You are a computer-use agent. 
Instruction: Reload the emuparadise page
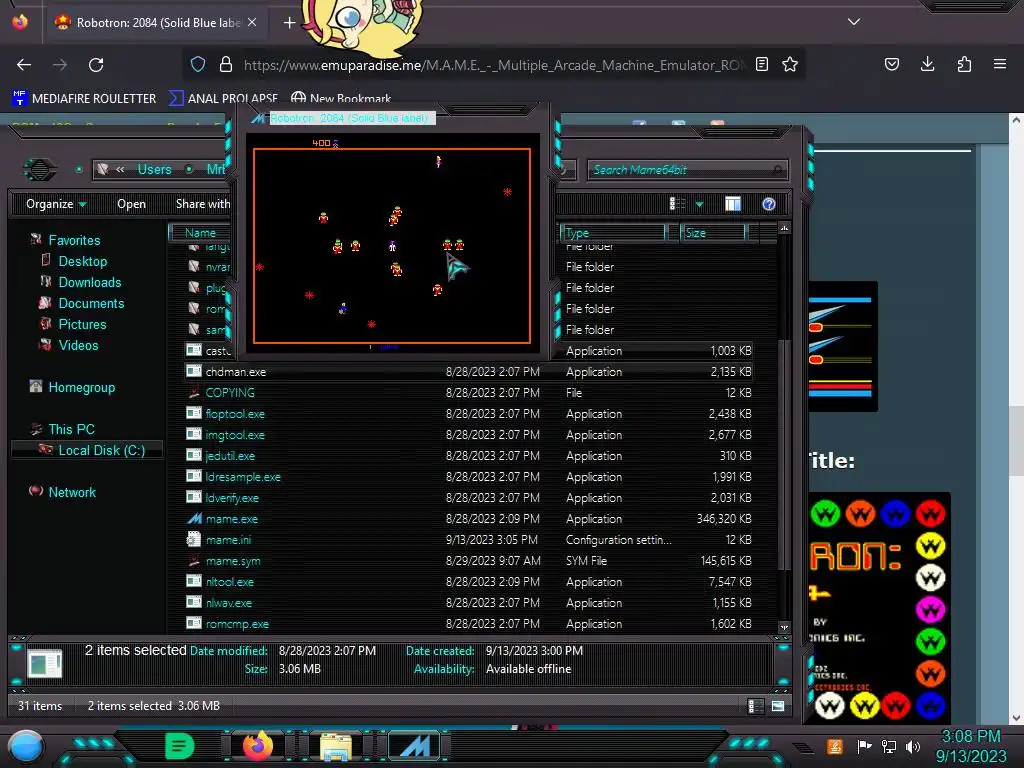point(96,65)
